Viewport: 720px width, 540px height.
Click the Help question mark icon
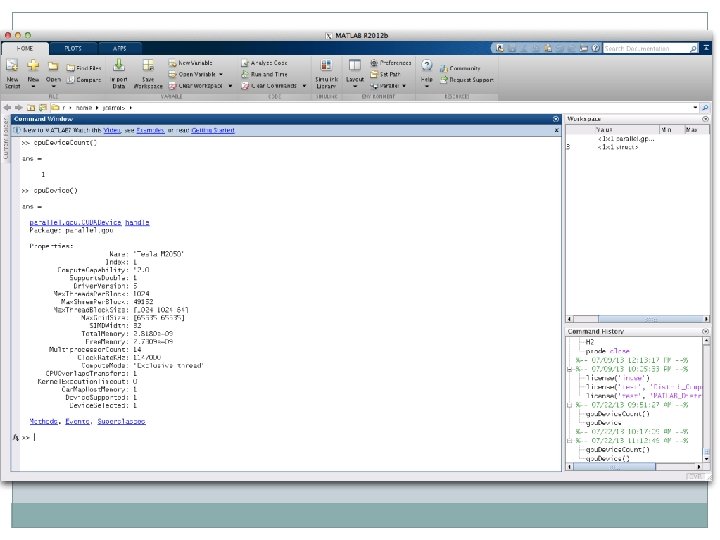427,65
